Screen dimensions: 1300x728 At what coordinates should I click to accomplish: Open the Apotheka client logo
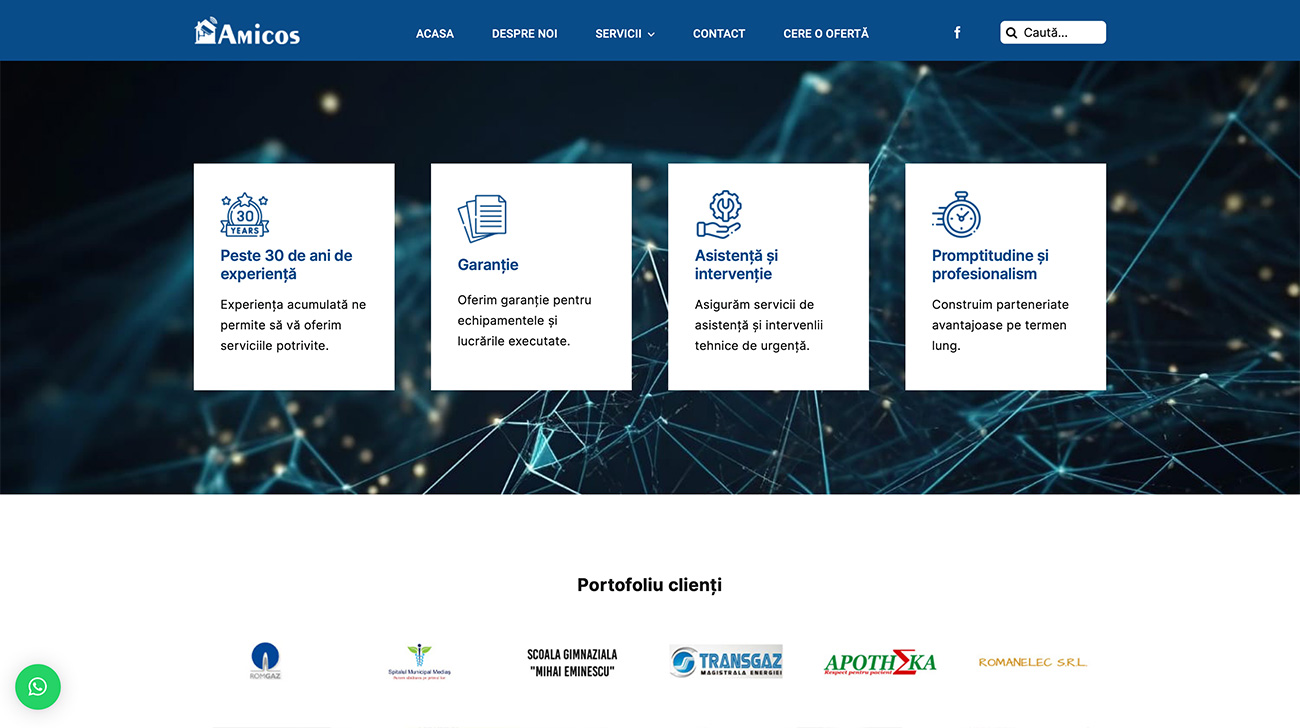click(880, 662)
